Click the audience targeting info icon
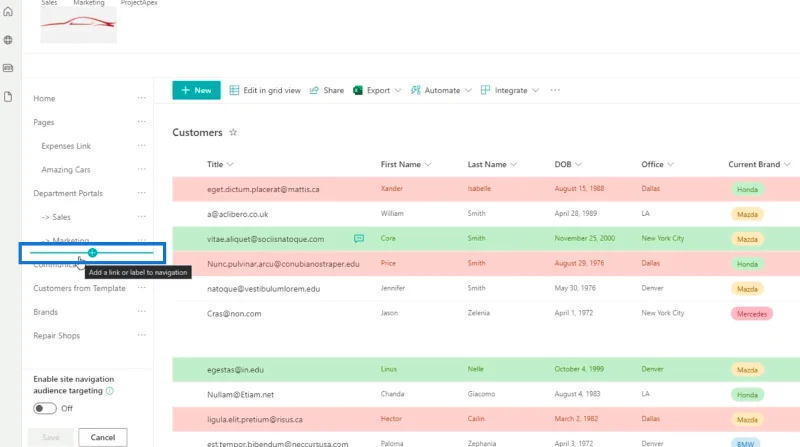 (110, 391)
